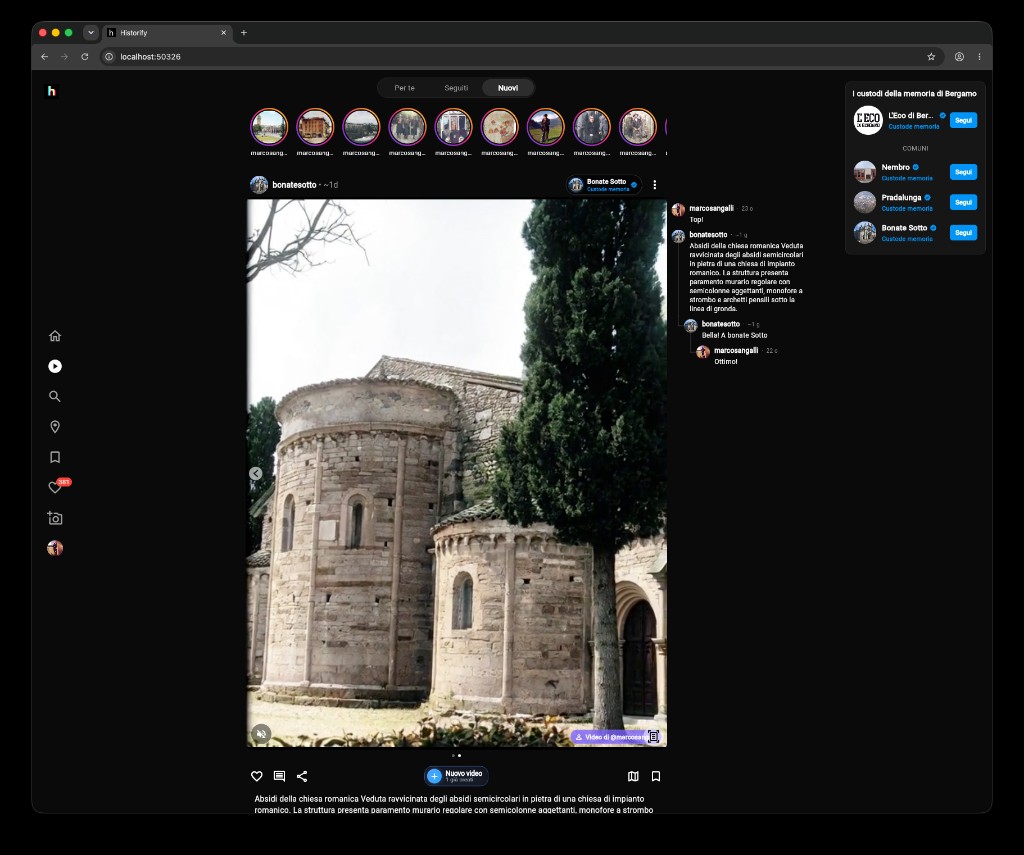Click the first carousel dot under the image
Image resolution: width=1024 pixels, height=855 pixels.
(453, 756)
